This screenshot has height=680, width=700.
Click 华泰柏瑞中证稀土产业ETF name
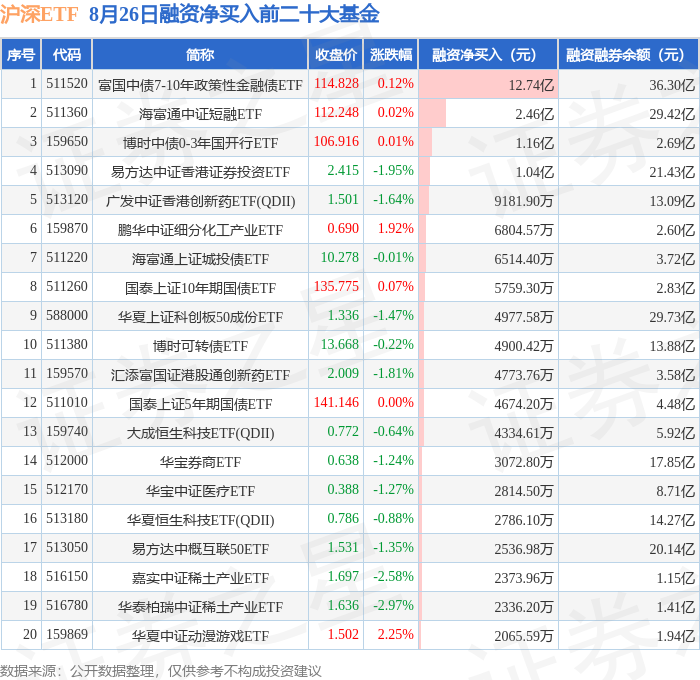(x=200, y=607)
